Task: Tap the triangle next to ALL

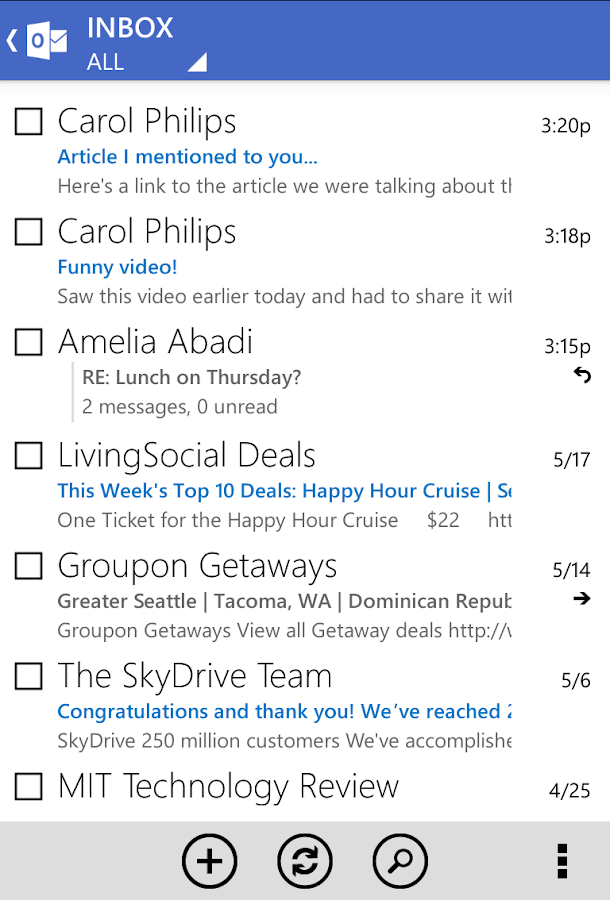Action: (x=196, y=62)
